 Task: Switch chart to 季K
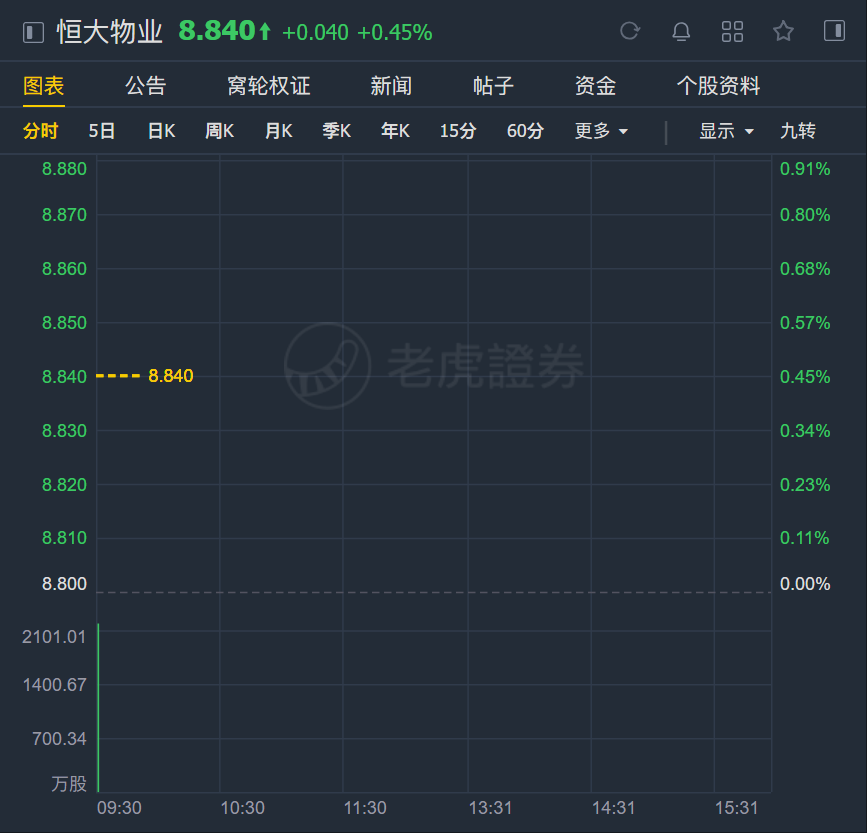[337, 132]
